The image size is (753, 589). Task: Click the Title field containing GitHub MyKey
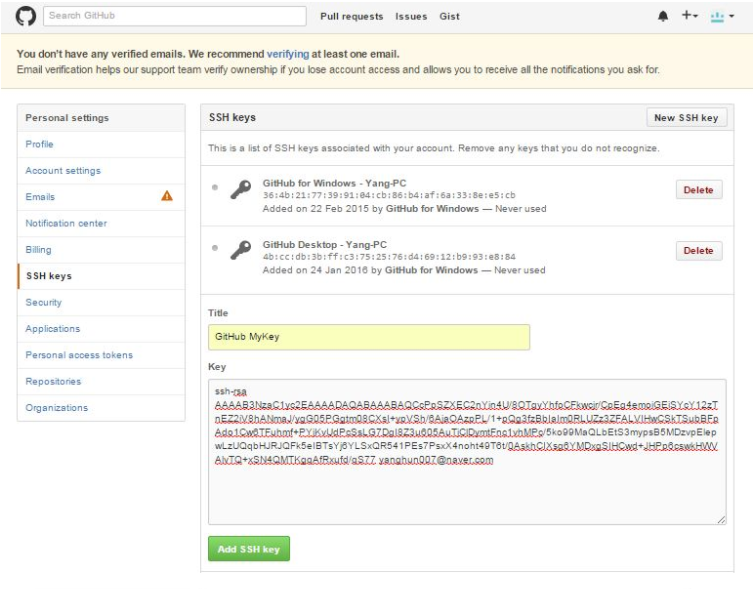coord(369,337)
